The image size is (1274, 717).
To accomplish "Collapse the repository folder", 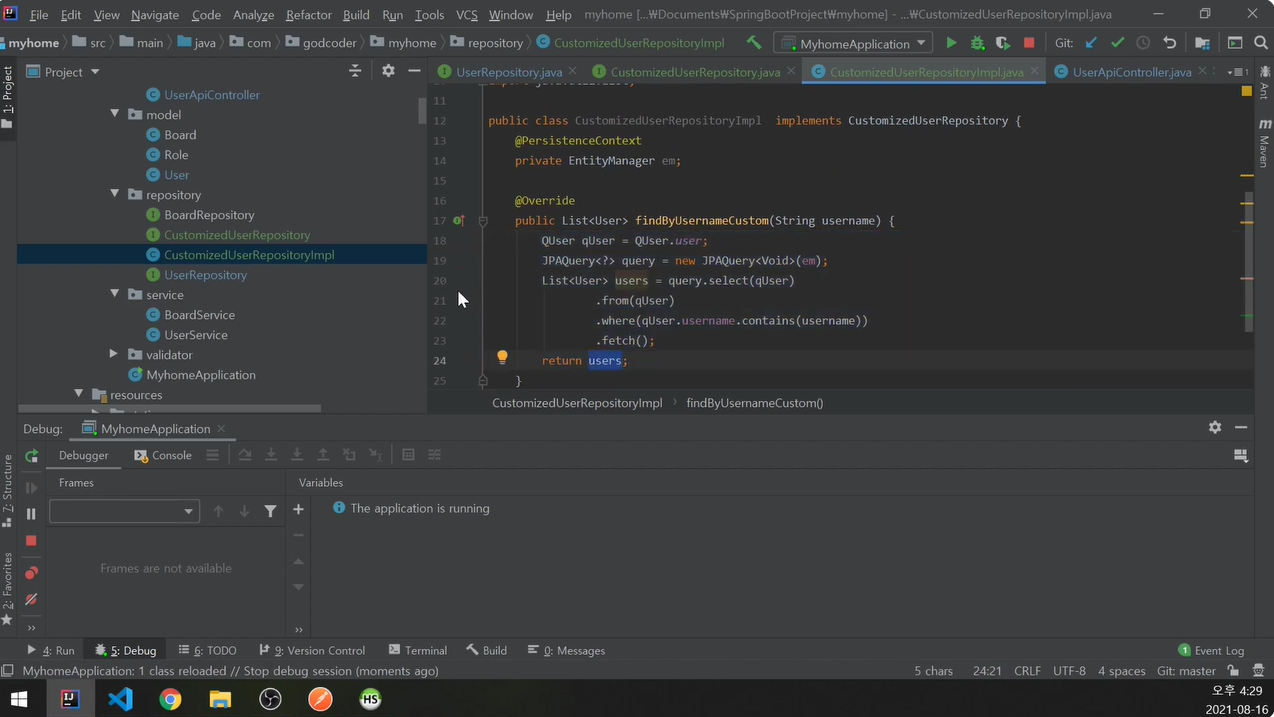I will (115, 194).
